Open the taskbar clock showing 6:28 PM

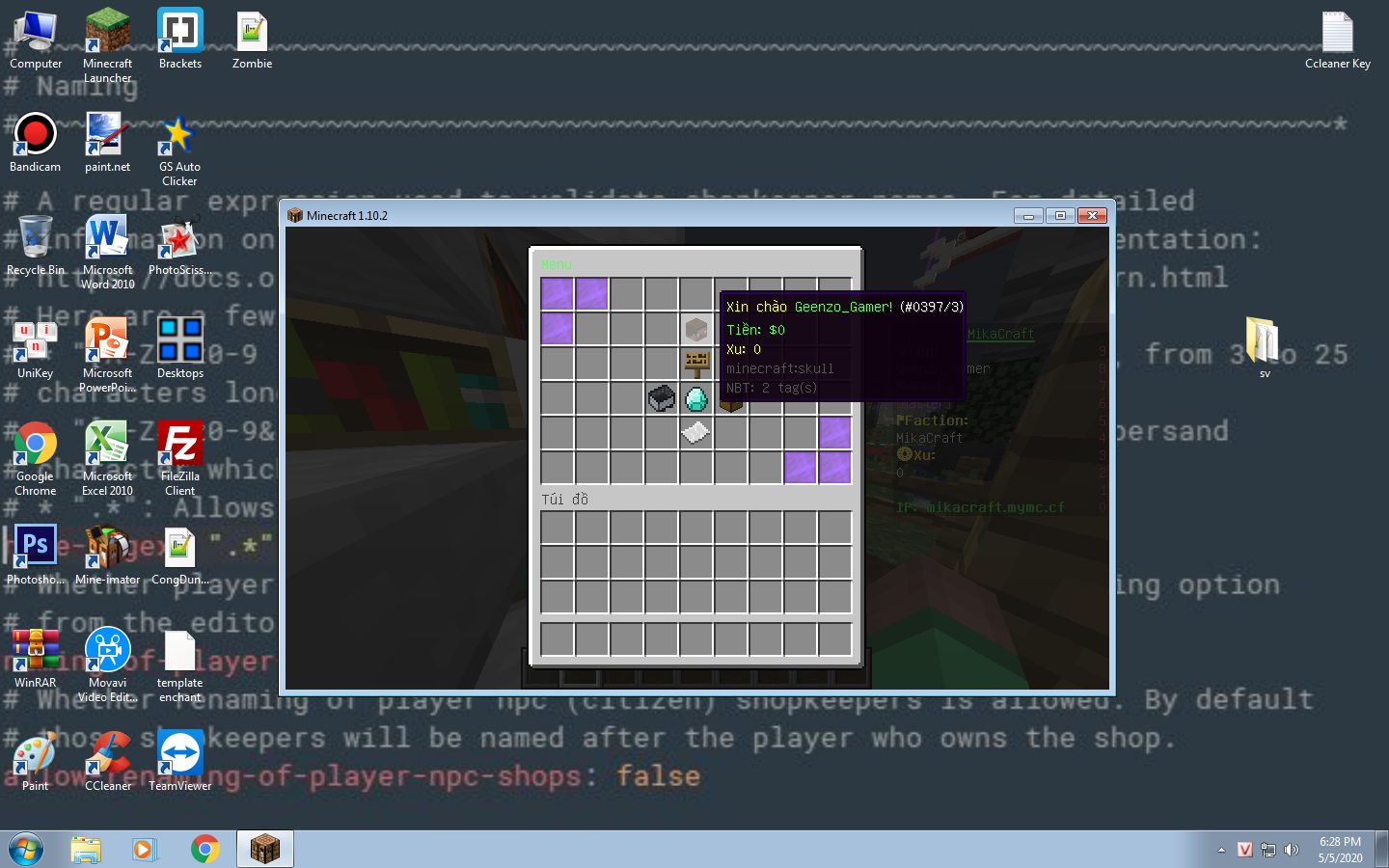(x=1341, y=850)
